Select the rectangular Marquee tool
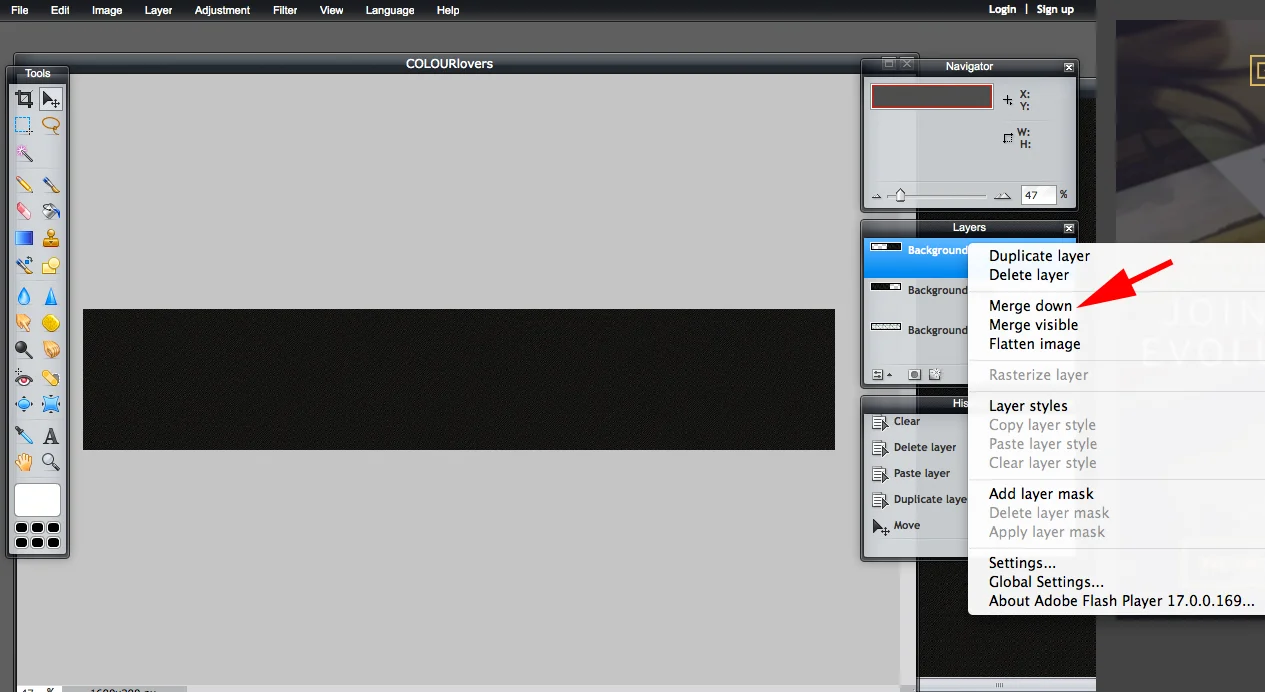This screenshot has width=1265, height=692. (x=24, y=126)
